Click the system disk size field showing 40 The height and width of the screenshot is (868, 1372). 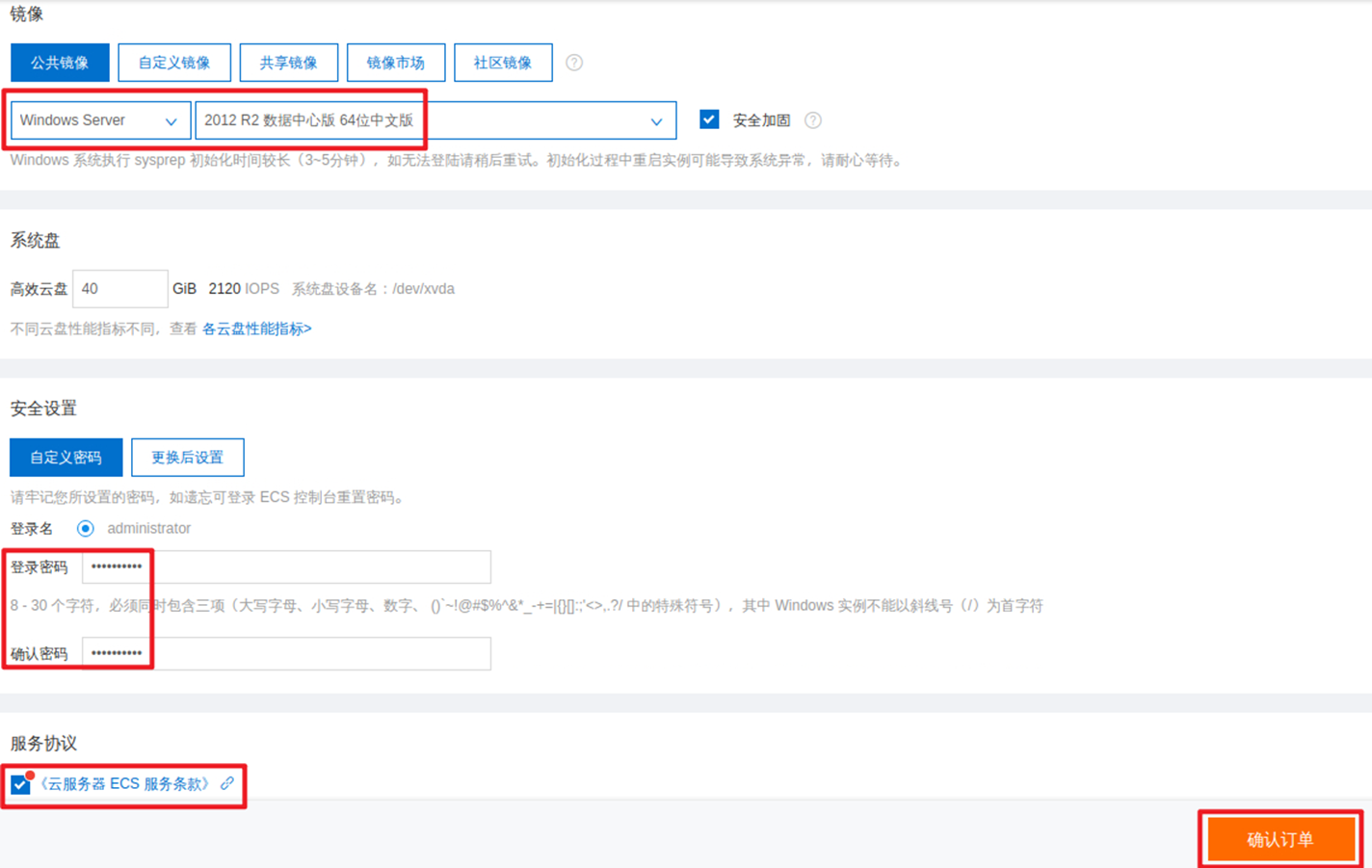coord(120,289)
